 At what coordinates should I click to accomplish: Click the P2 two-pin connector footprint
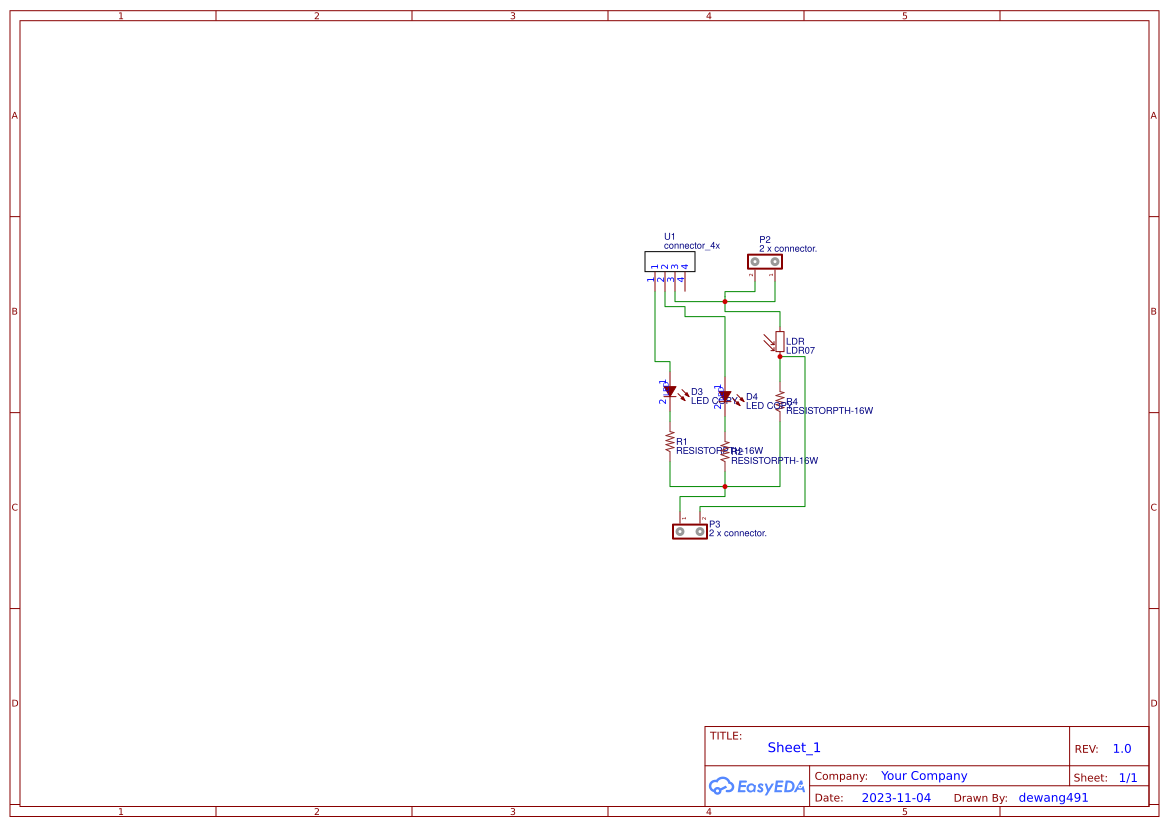pyautogui.click(x=766, y=261)
